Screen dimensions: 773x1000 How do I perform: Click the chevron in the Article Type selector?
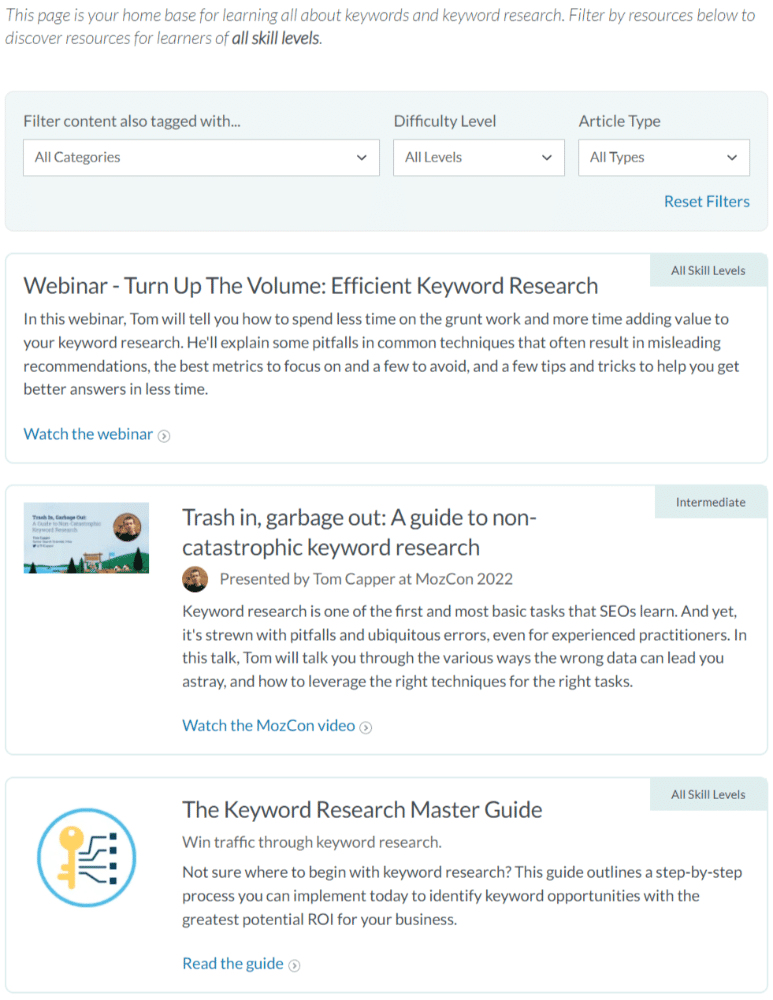tap(731, 157)
